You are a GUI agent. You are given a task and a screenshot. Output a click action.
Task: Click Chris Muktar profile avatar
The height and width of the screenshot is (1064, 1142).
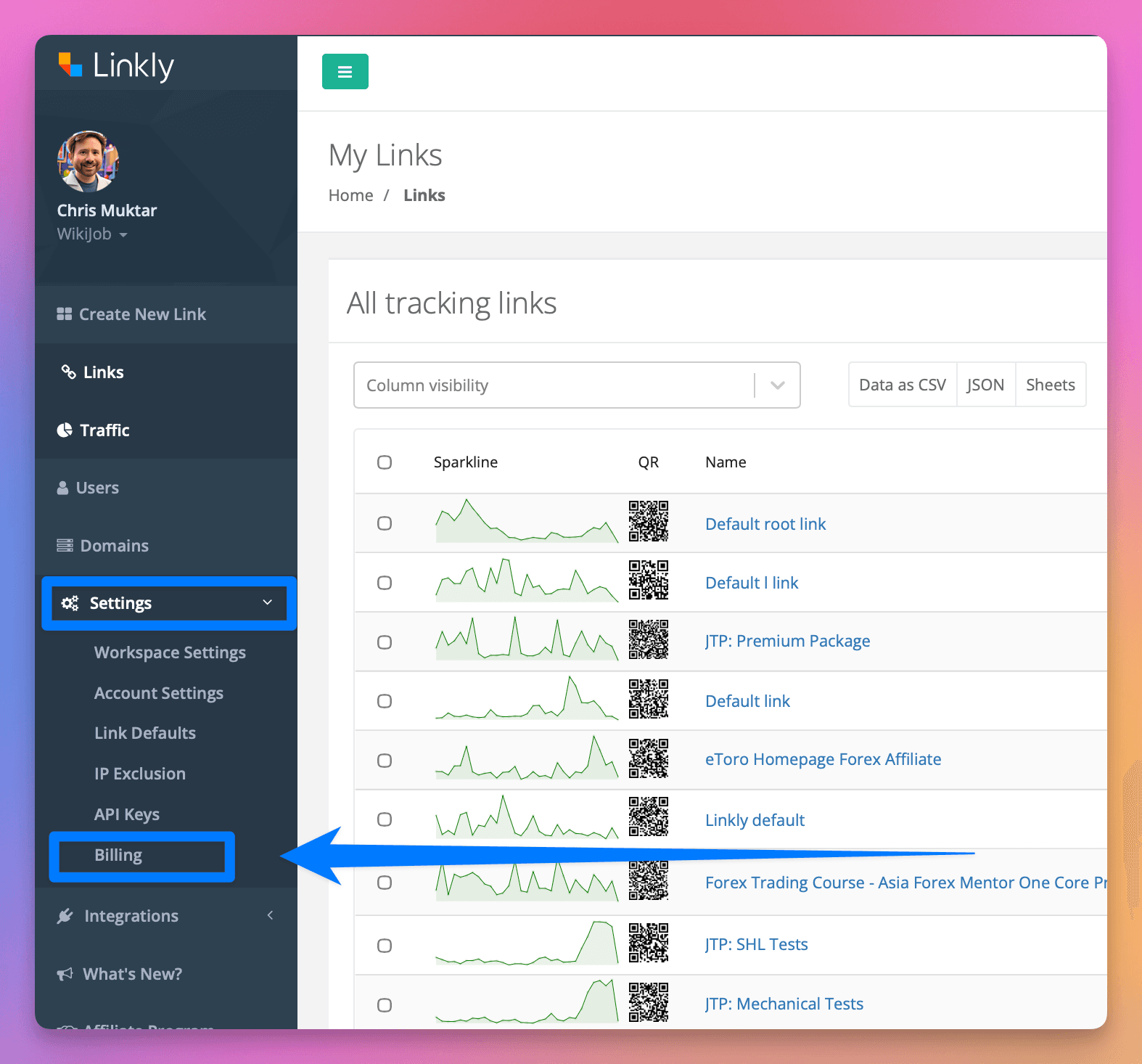pyautogui.click(x=88, y=161)
